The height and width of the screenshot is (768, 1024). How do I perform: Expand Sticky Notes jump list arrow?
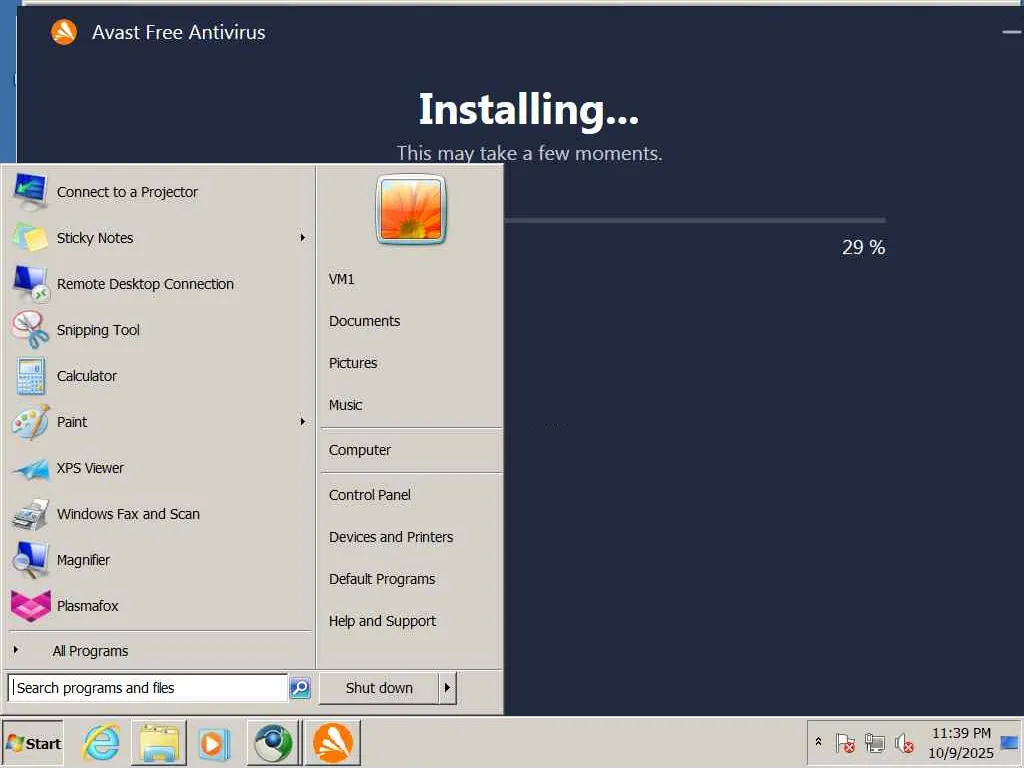pyautogui.click(x=302, y=238)
